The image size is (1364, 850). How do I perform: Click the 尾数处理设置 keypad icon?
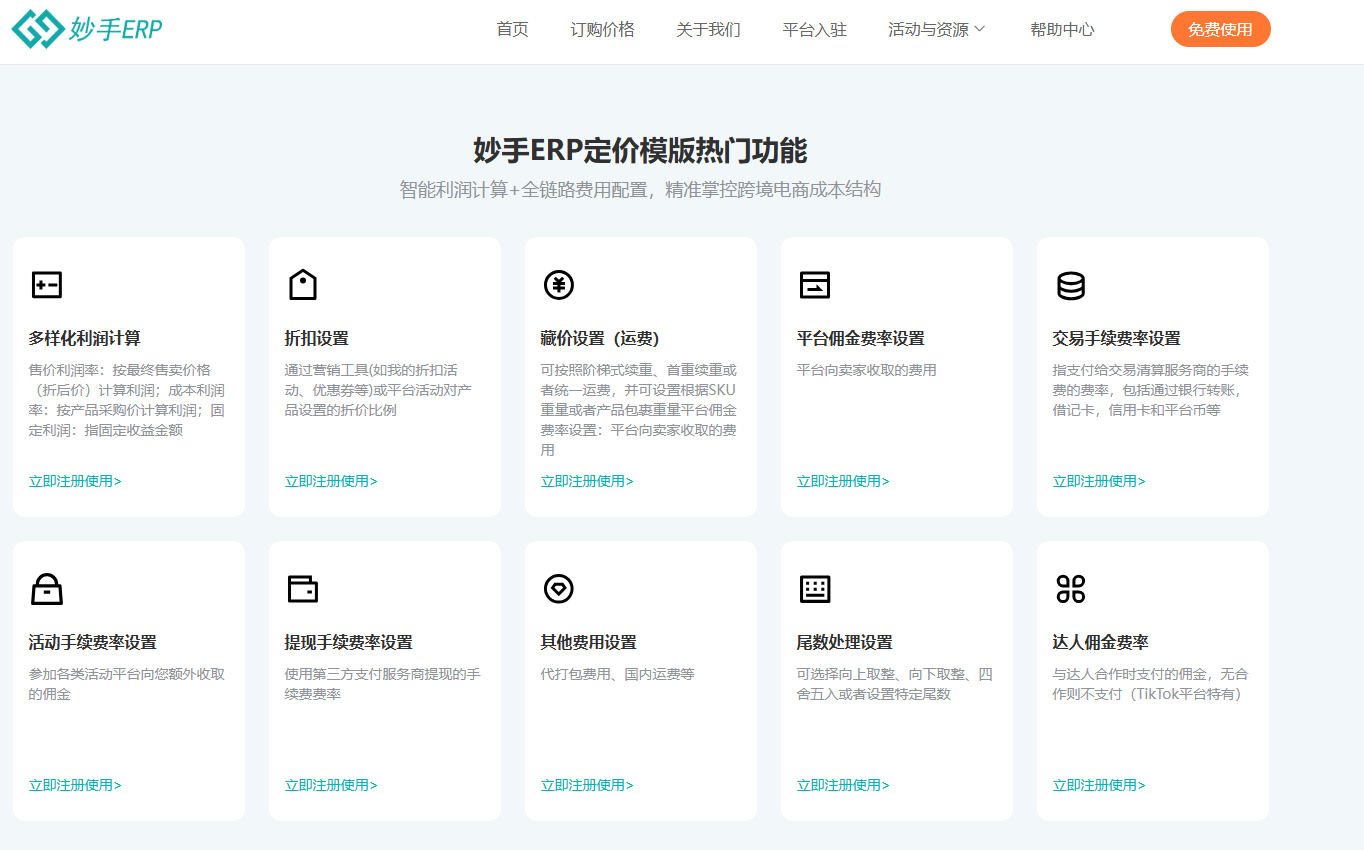(815, 589)
